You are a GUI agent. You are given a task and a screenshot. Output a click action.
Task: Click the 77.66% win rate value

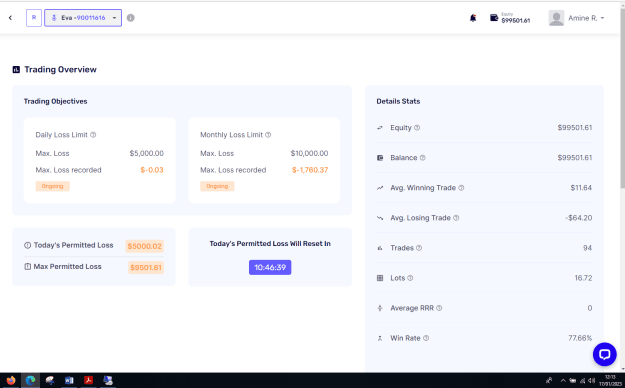580,338
